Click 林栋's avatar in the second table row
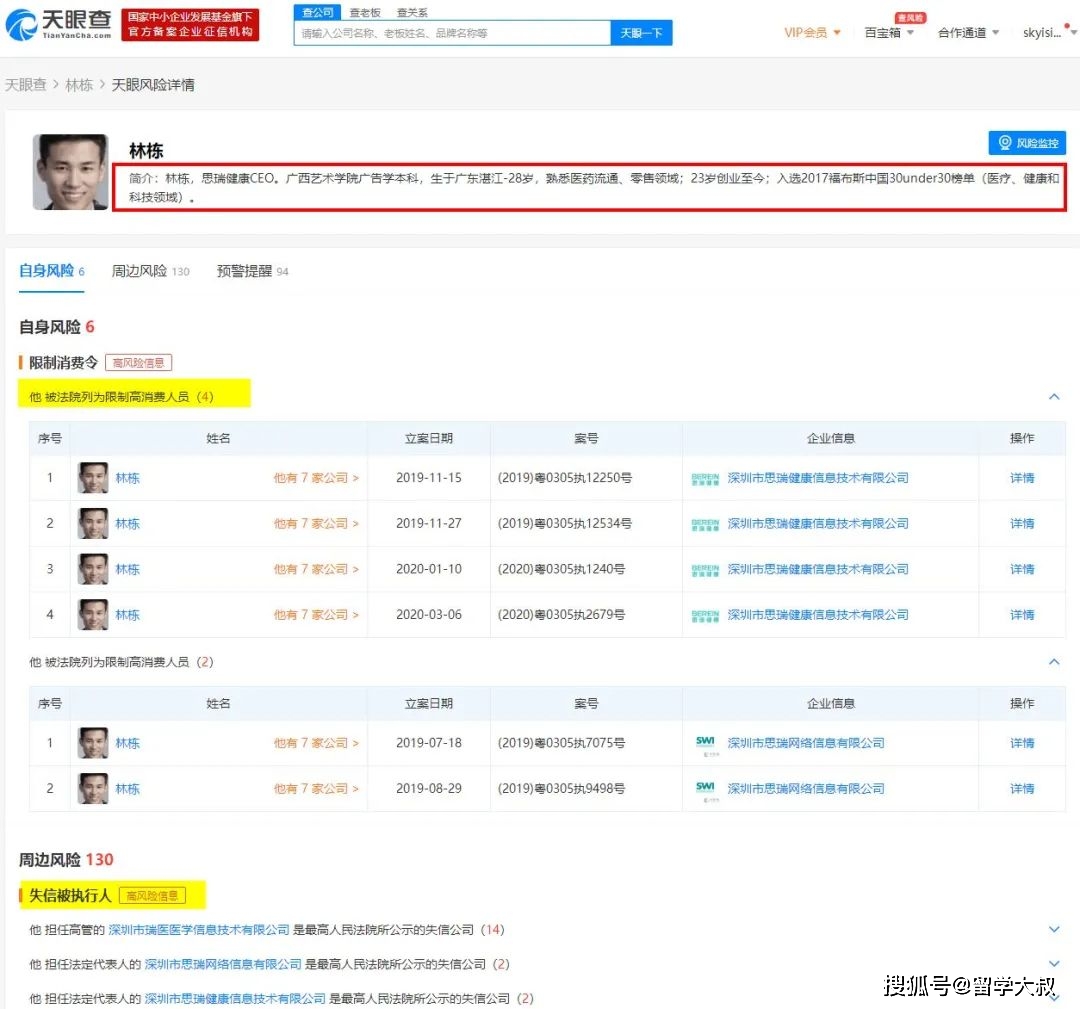This screenshot has height=1009, width=1080. pos(93,523)
